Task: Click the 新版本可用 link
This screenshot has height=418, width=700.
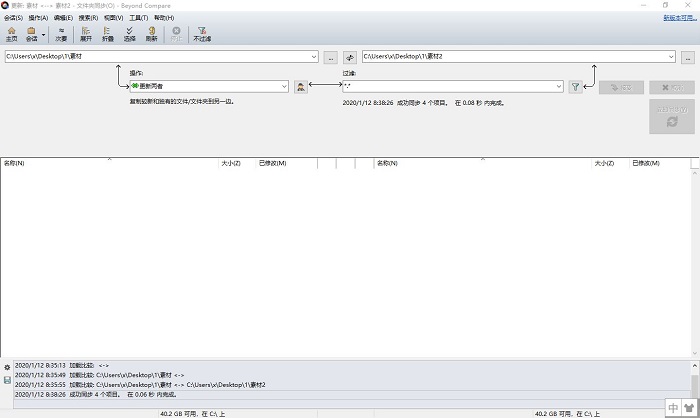Action: [x=679, y=18]
